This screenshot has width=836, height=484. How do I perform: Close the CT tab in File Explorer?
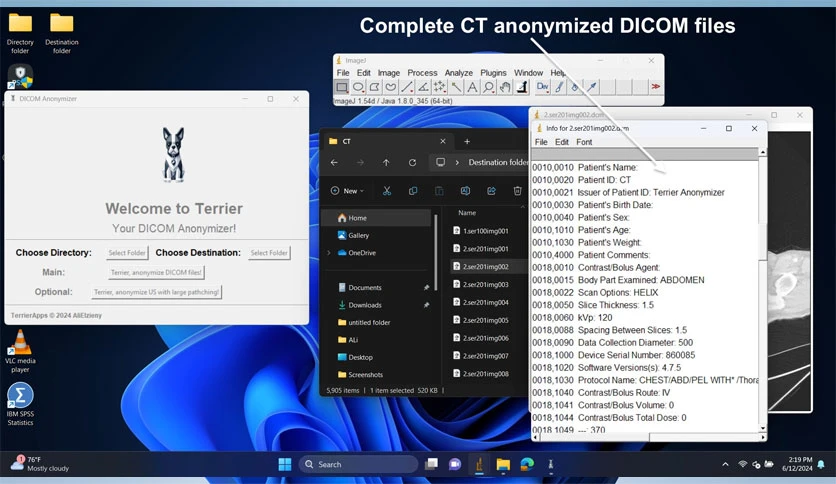(443, 141)
